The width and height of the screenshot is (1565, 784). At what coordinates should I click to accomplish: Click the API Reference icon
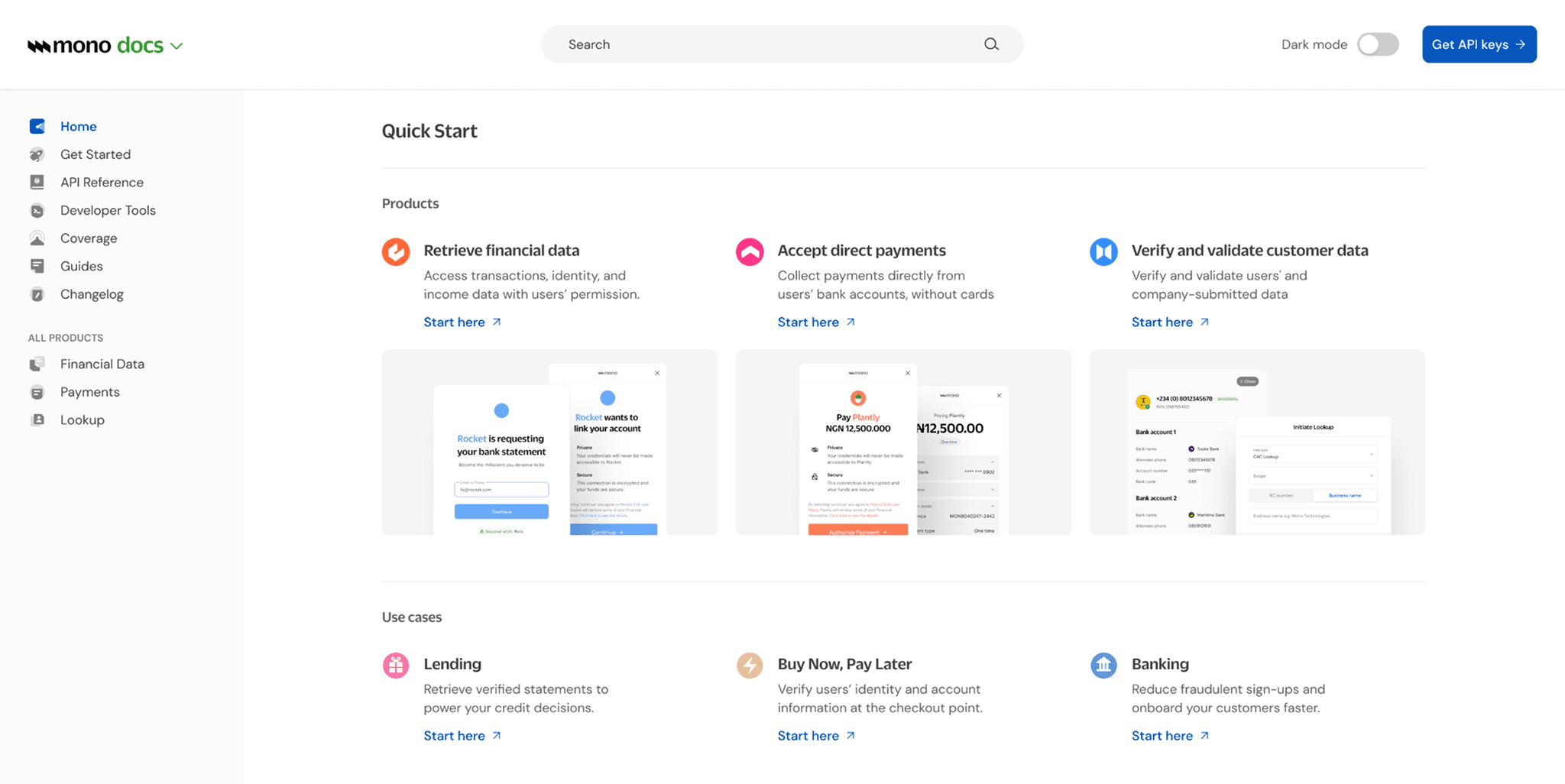(37, 182)
